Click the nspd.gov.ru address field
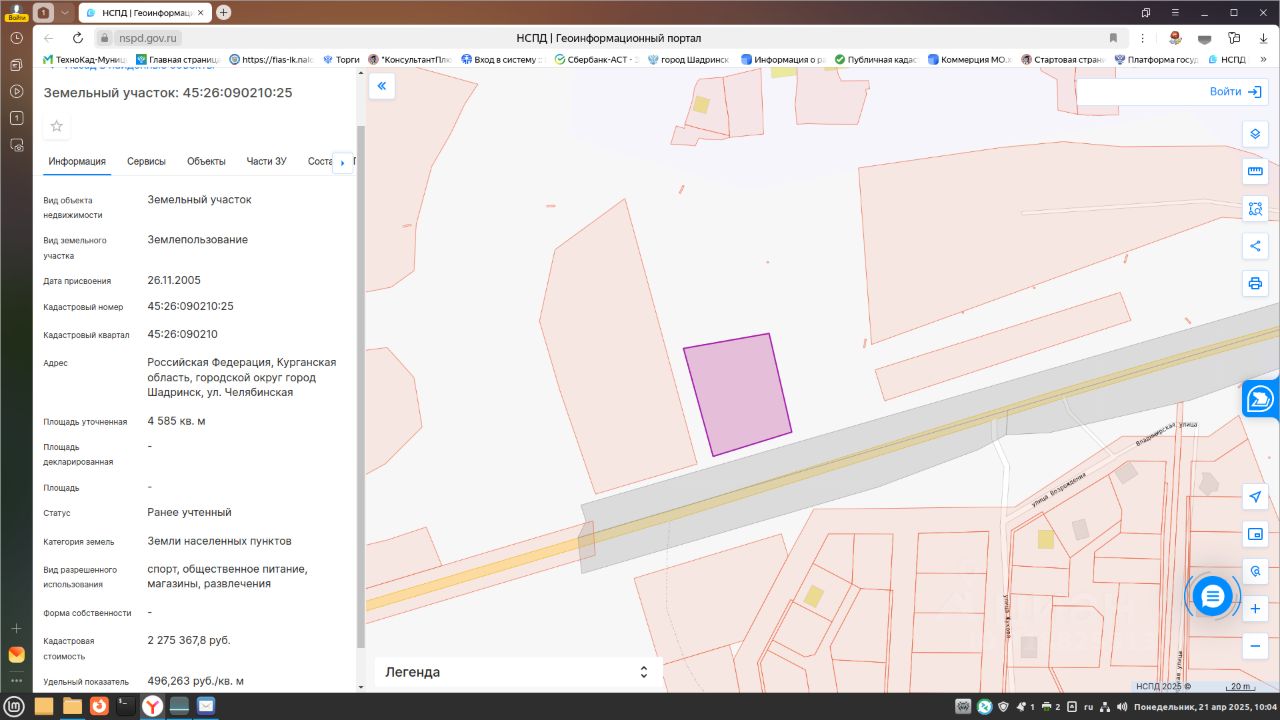Viewport: 1280px width, 720px height. click(600, 38)
